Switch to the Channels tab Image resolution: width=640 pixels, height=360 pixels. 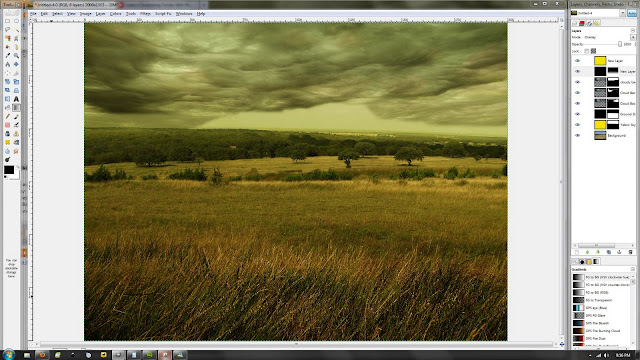tap(582, 23)
